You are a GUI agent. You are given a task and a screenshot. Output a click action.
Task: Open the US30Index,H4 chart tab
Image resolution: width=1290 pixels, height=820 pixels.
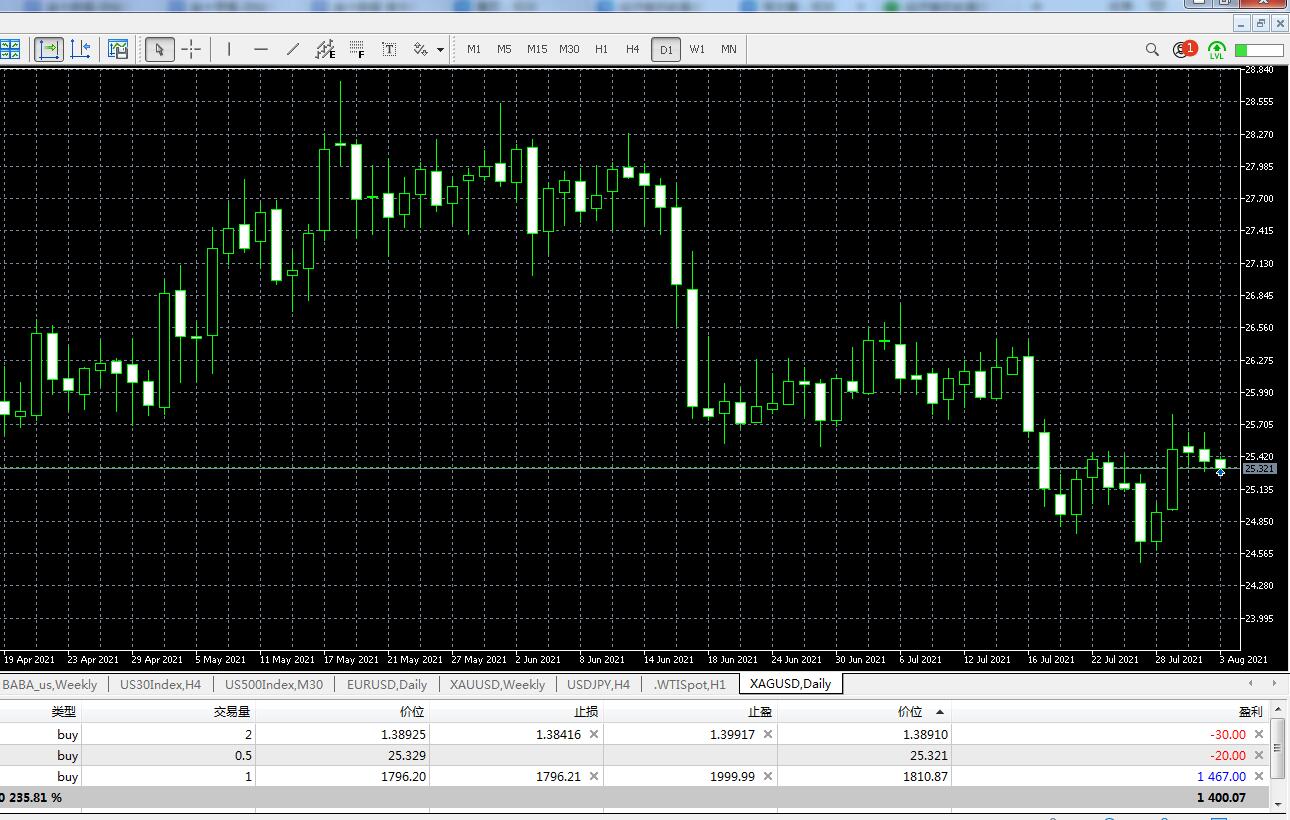[160, 684]
